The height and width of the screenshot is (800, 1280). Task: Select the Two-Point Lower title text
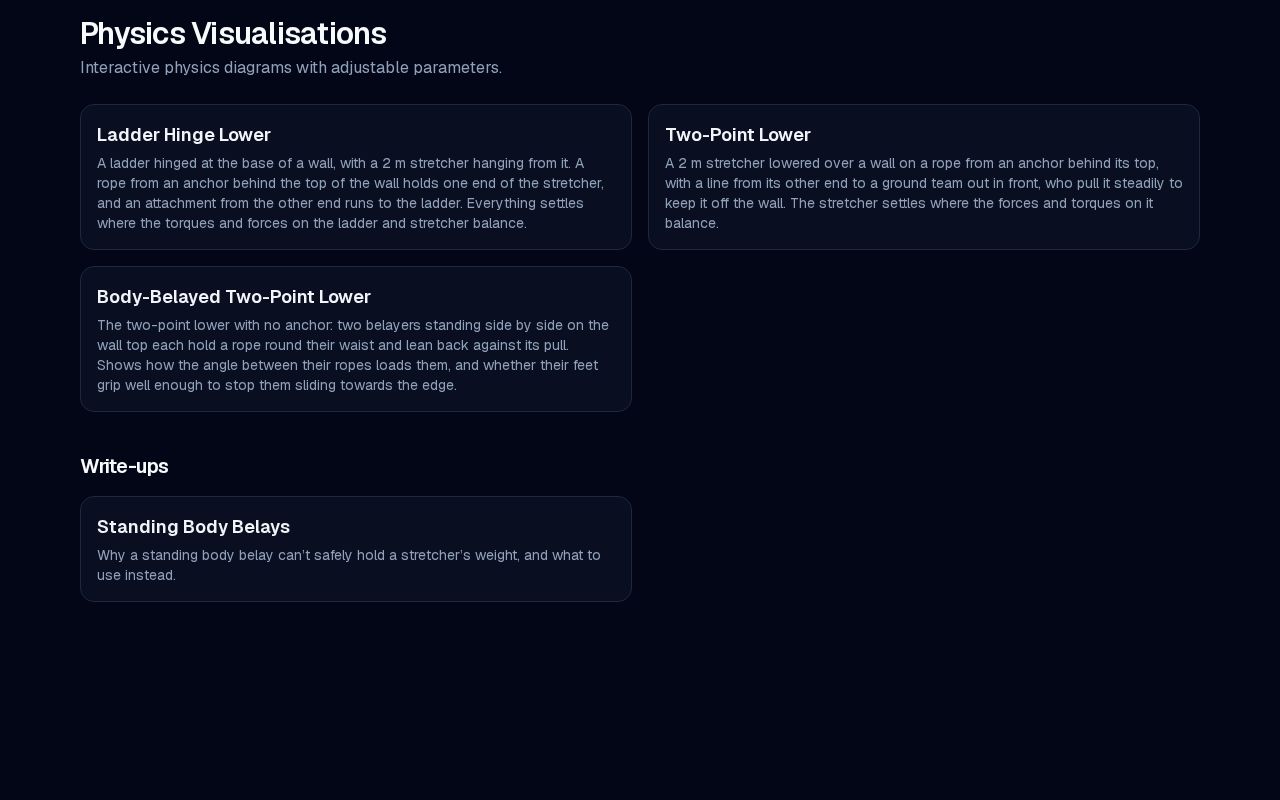pos(738,135)
